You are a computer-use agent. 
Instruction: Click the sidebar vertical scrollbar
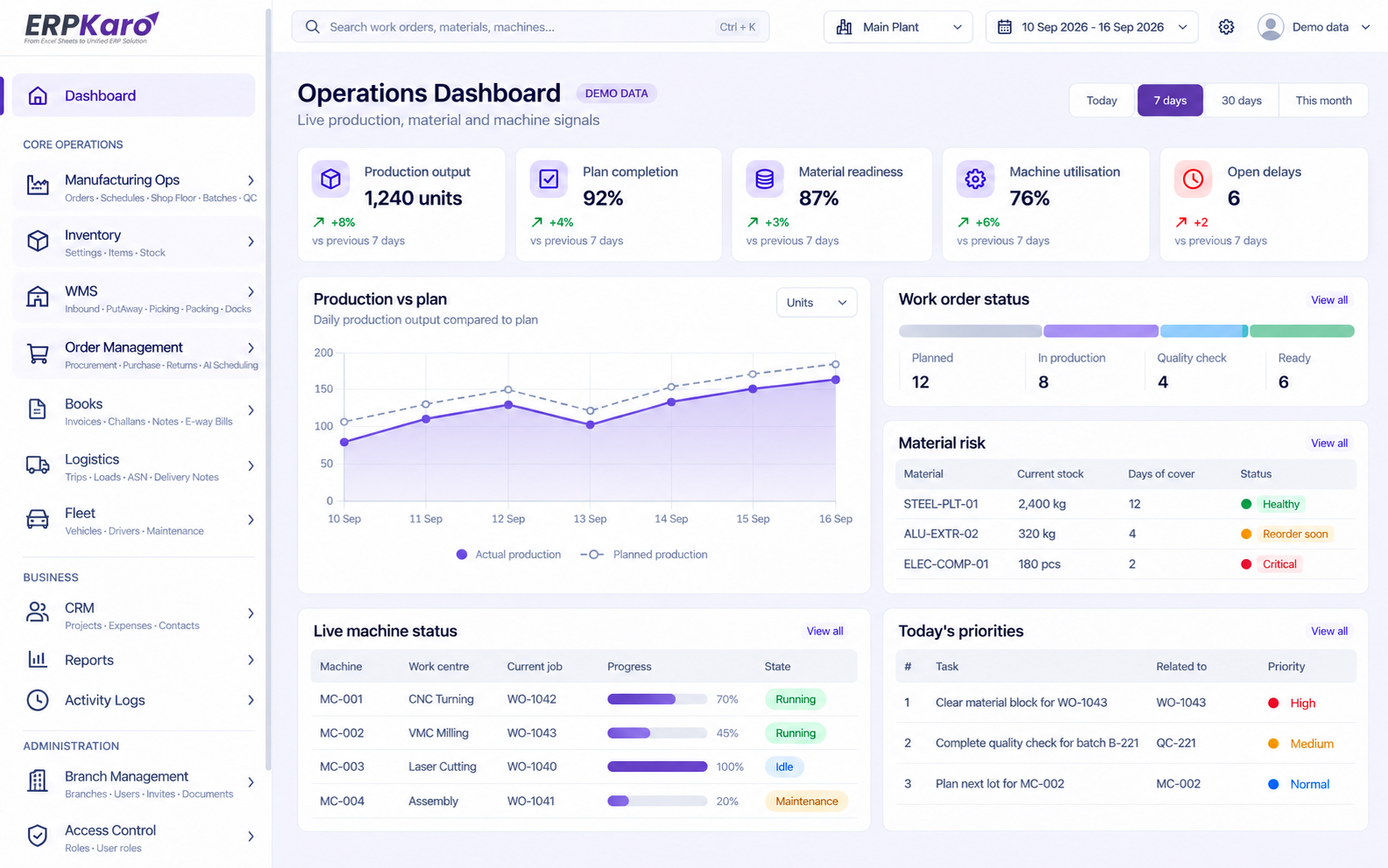267,389
